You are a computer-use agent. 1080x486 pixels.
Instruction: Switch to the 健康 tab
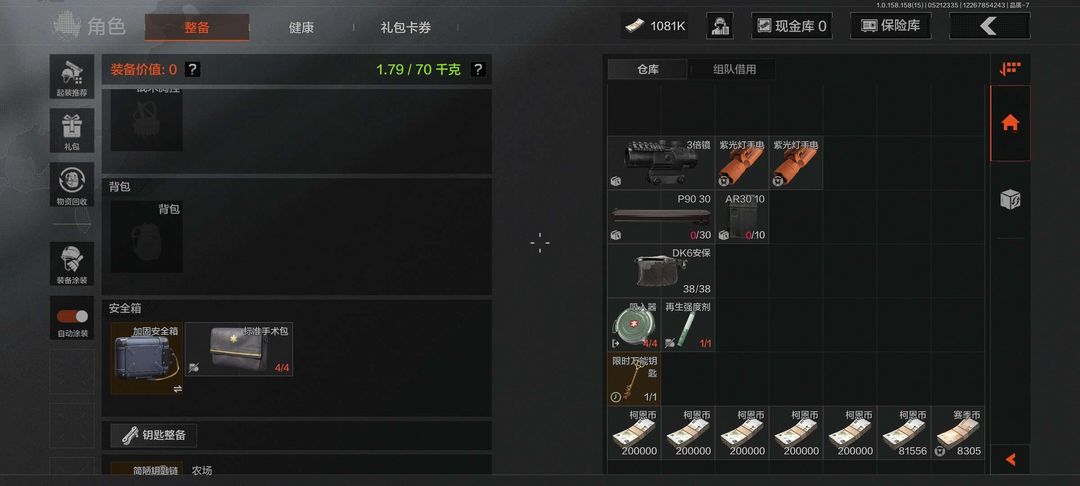coord(301,28)
